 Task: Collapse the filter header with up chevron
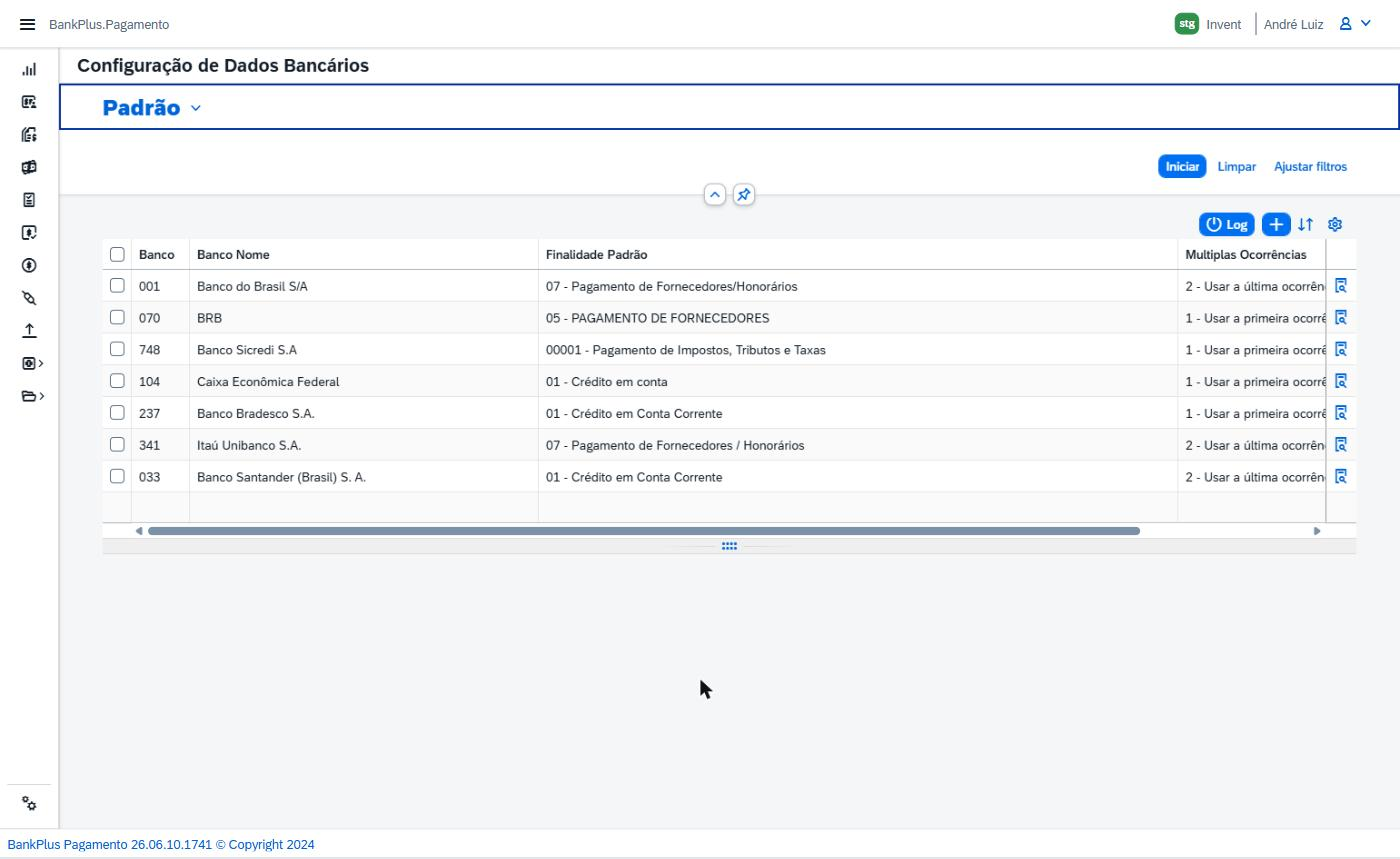click(x=714, y=195)
